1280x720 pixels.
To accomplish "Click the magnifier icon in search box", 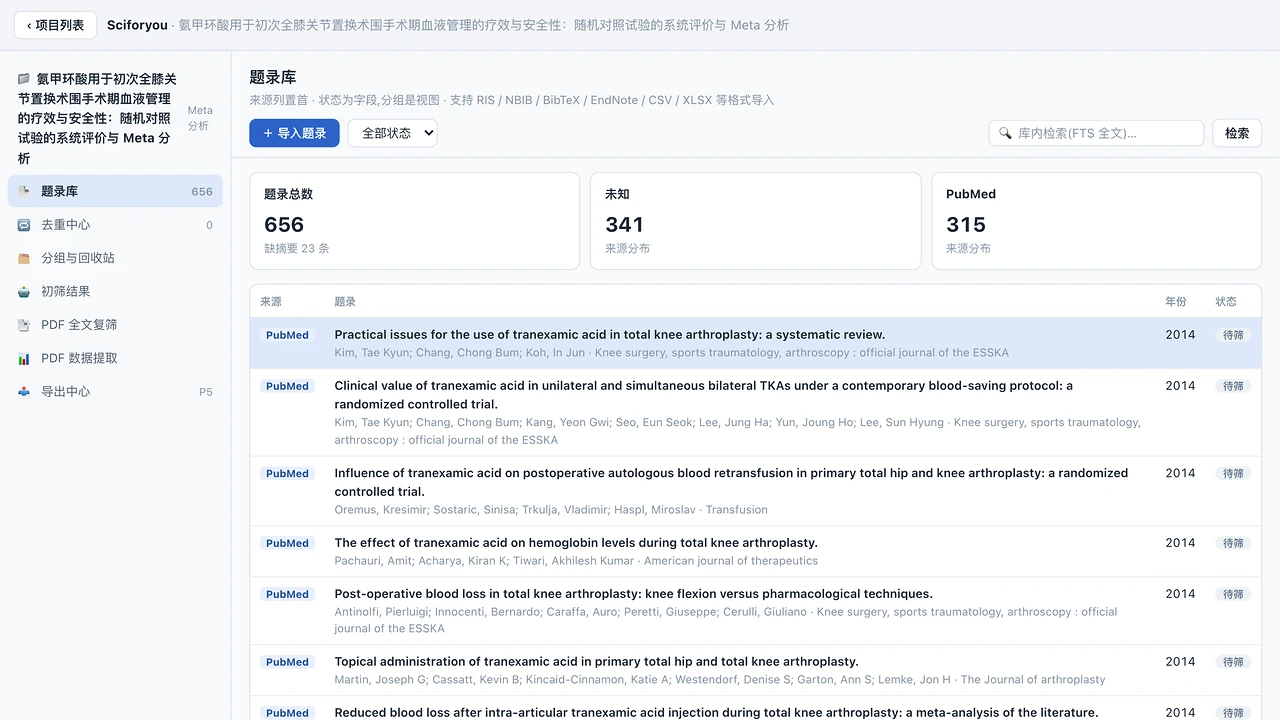I will [x=1005, y=133].
